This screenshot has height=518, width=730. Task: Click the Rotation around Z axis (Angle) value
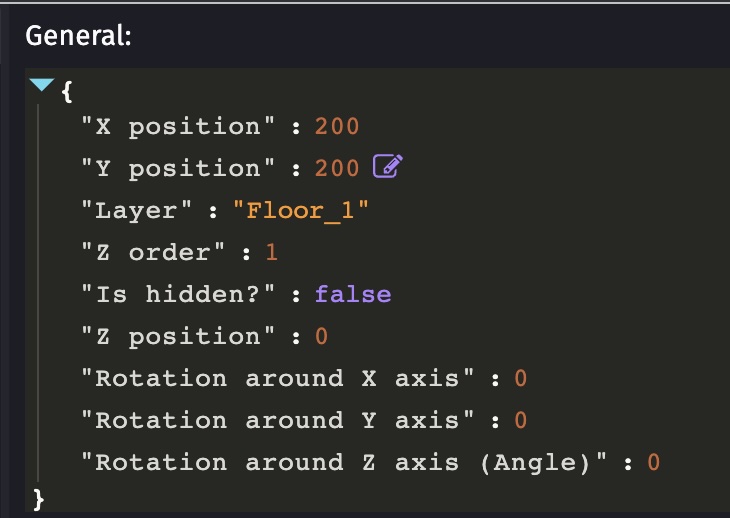tap(654, 462)
